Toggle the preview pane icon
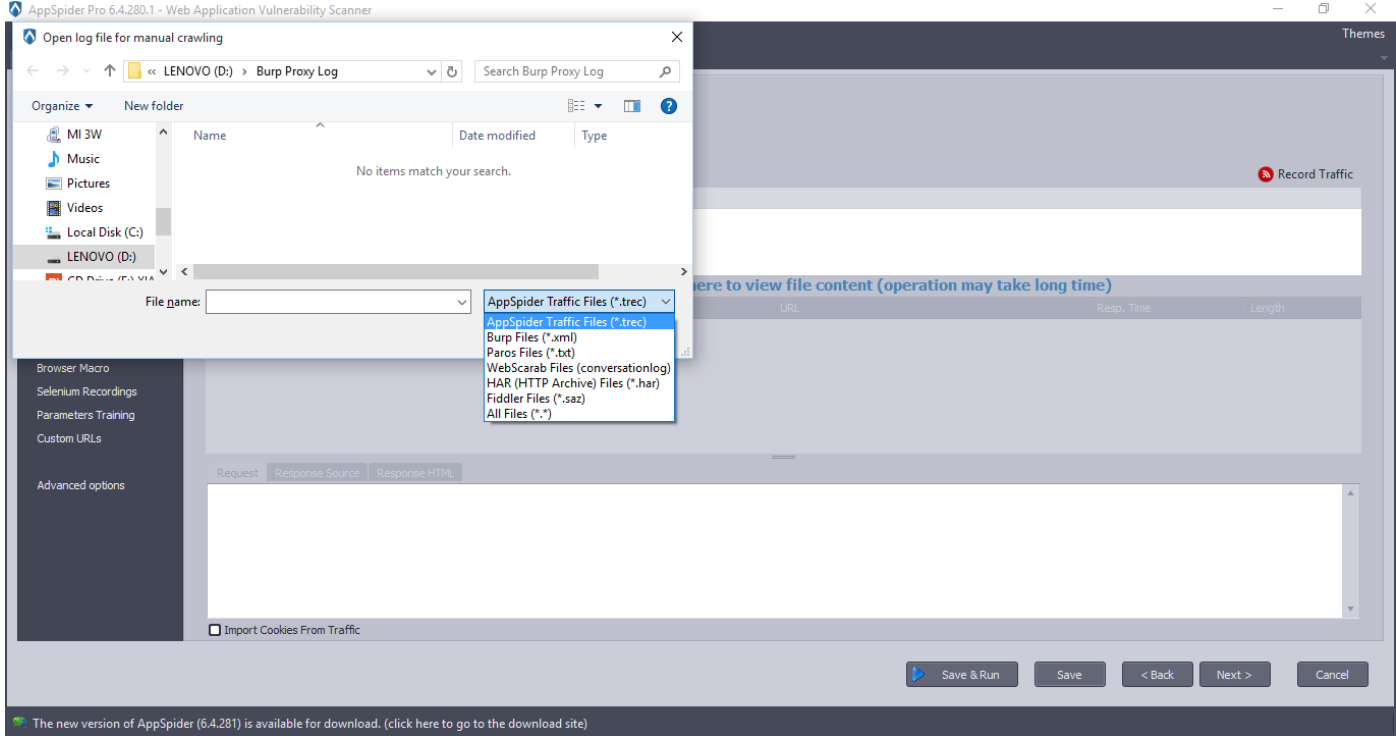 coord(632,106)
